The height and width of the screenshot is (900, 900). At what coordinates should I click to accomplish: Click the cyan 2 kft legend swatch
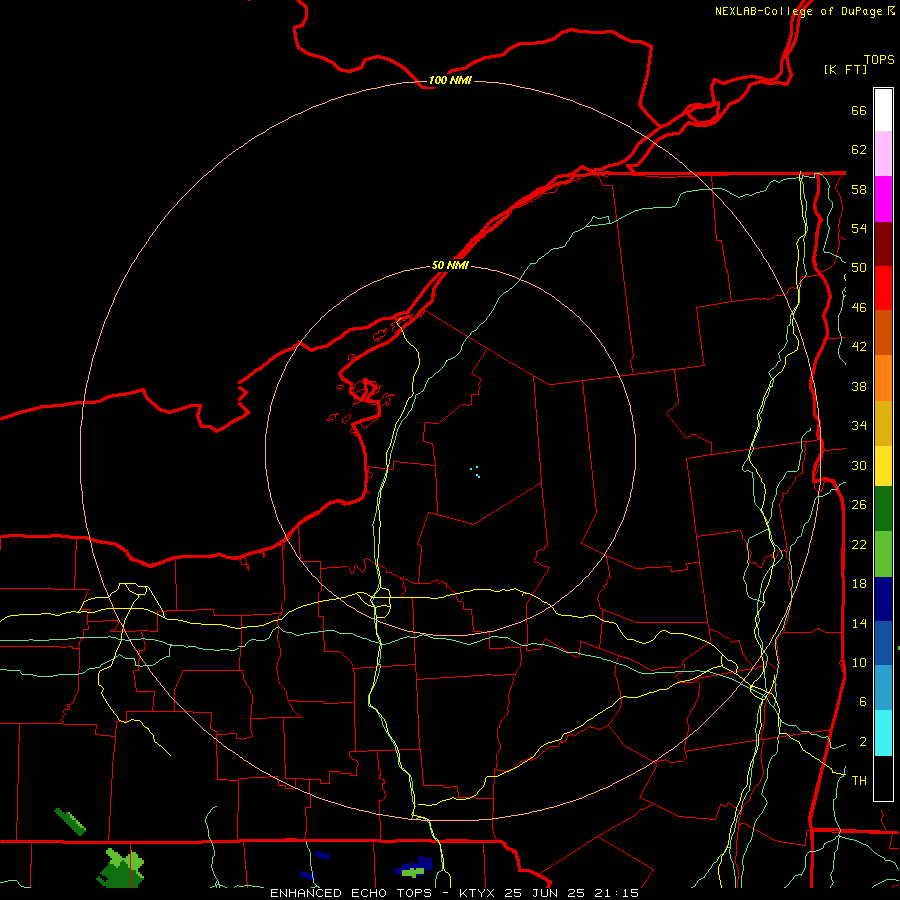[x=883, y=733]
